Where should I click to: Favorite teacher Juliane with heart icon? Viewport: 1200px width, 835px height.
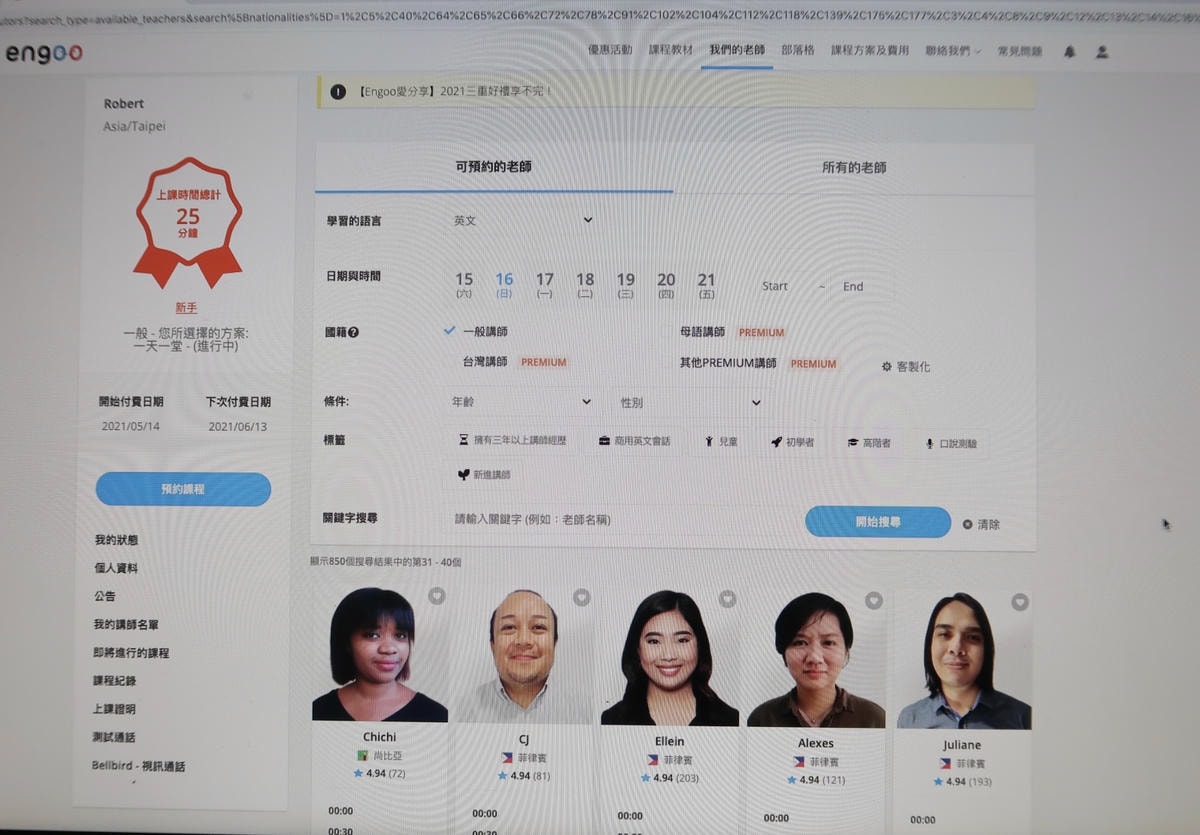click(x=1019, y=602)
